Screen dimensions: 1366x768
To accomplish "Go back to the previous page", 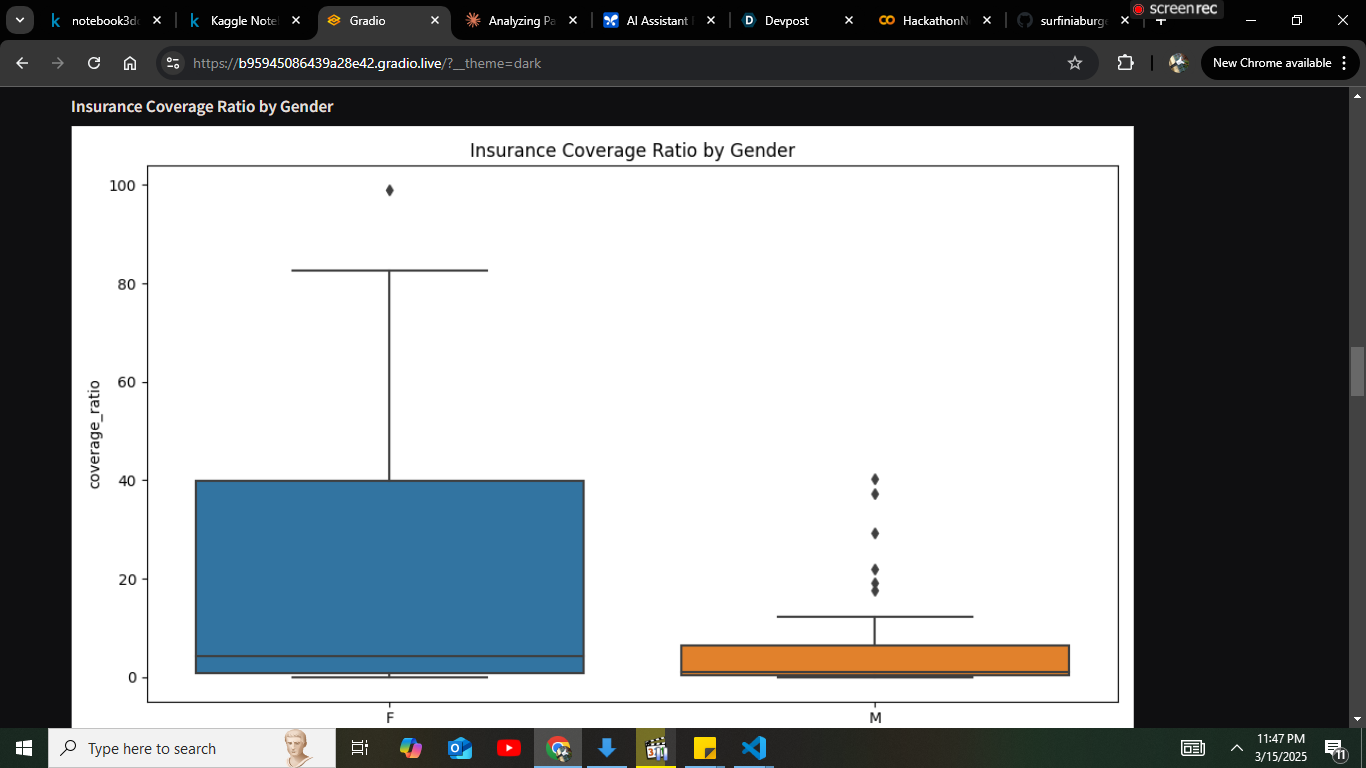I will point(22,63).
